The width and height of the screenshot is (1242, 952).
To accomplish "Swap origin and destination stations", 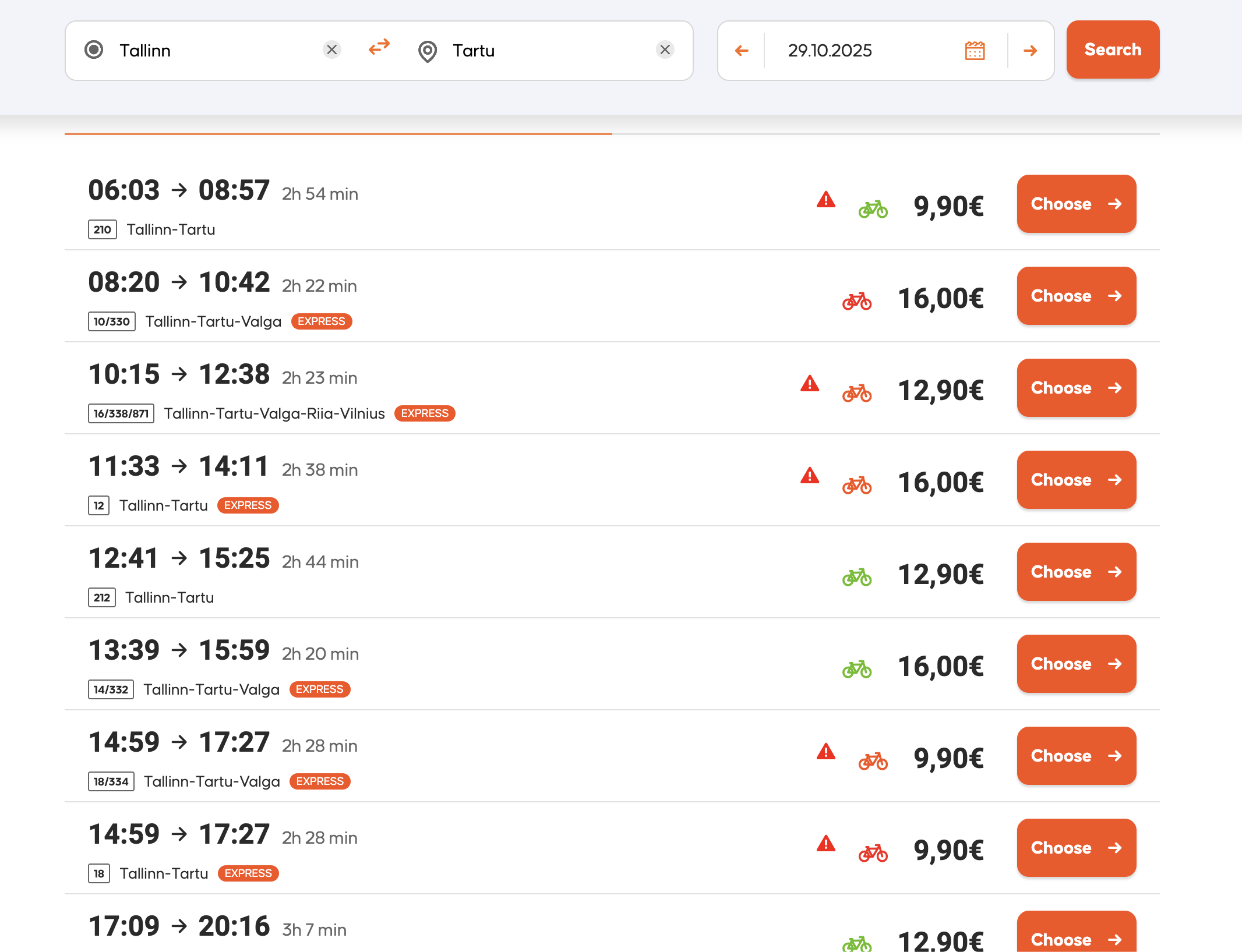I will 379,47.
